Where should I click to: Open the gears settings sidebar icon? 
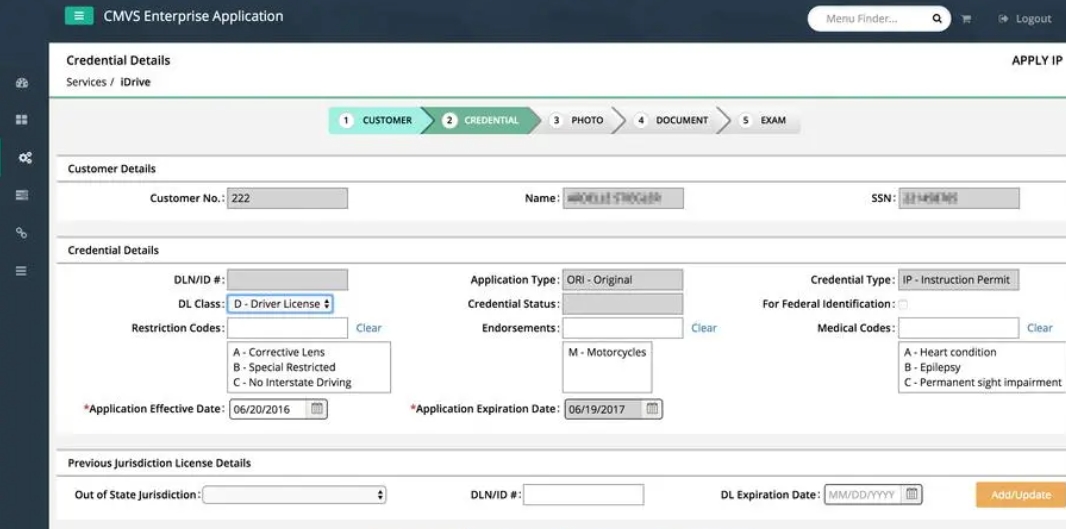tap(25, 158)
